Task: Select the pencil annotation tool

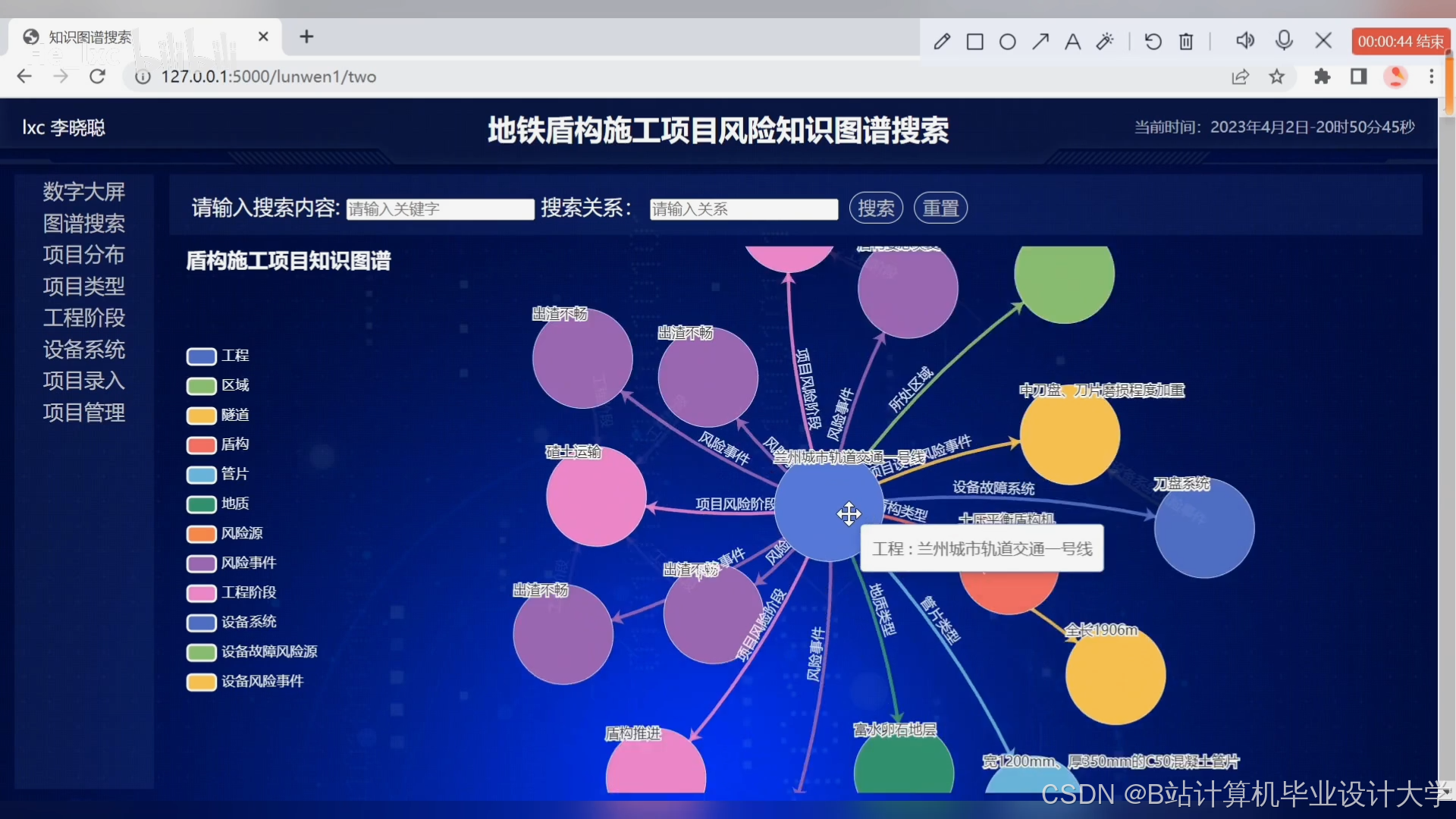Action: click(x=942, y=41)
